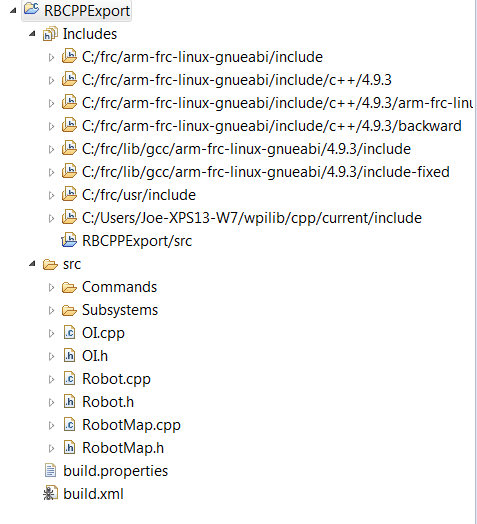Select Robot.cpp file name
Viewport: 477px width, 524px height.
(x=116, y=379)
